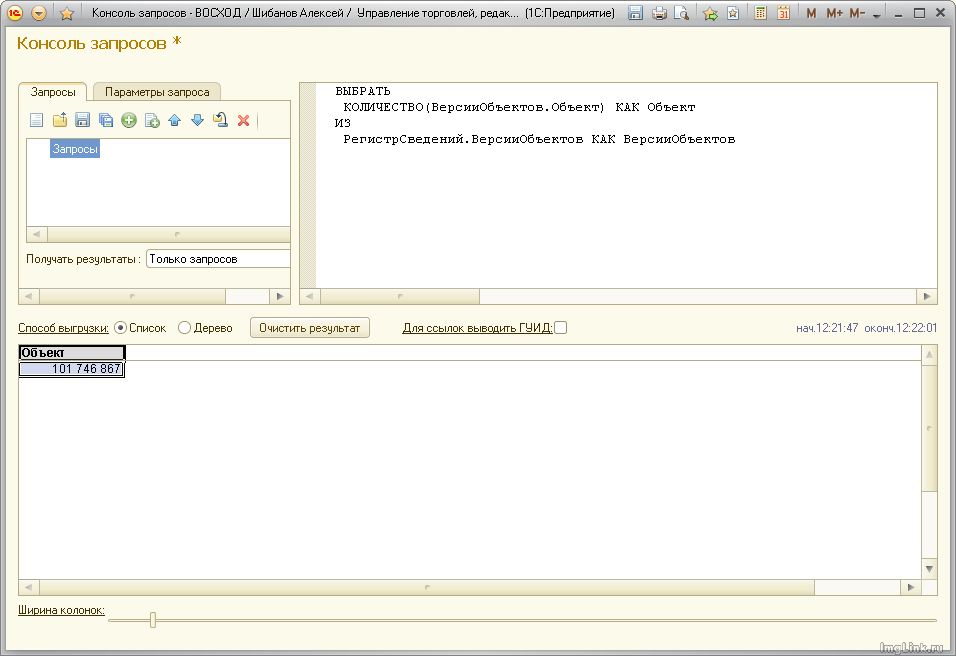Delete query with red cross icon

(x=243, y=120)
